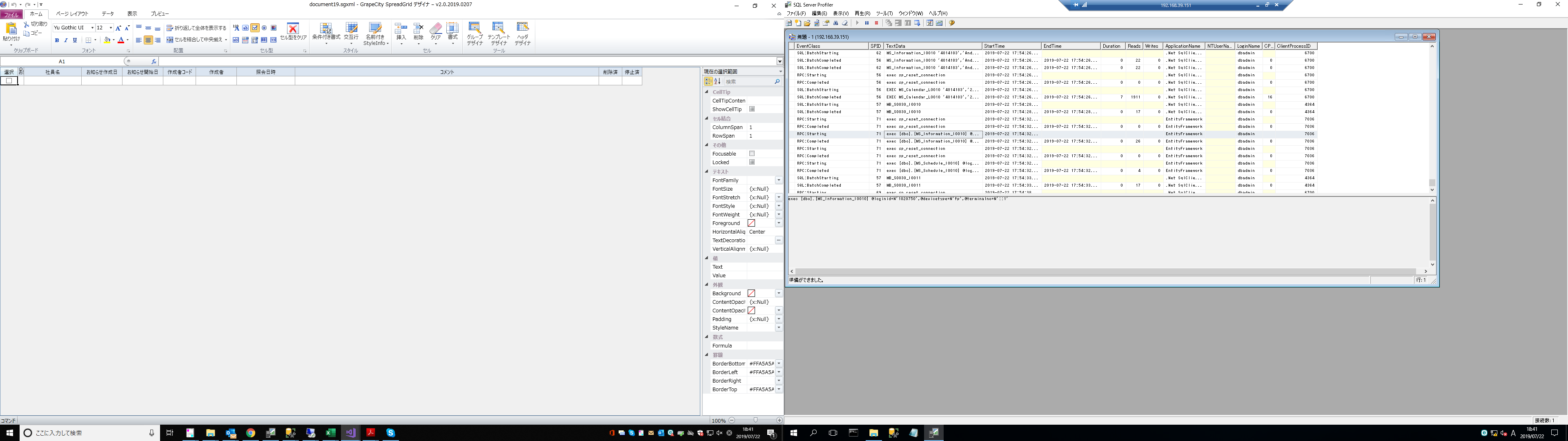1568x441 pixels.
Task: Click the clear cell type (セル型をクリア) icon
Action: [293, 28]
